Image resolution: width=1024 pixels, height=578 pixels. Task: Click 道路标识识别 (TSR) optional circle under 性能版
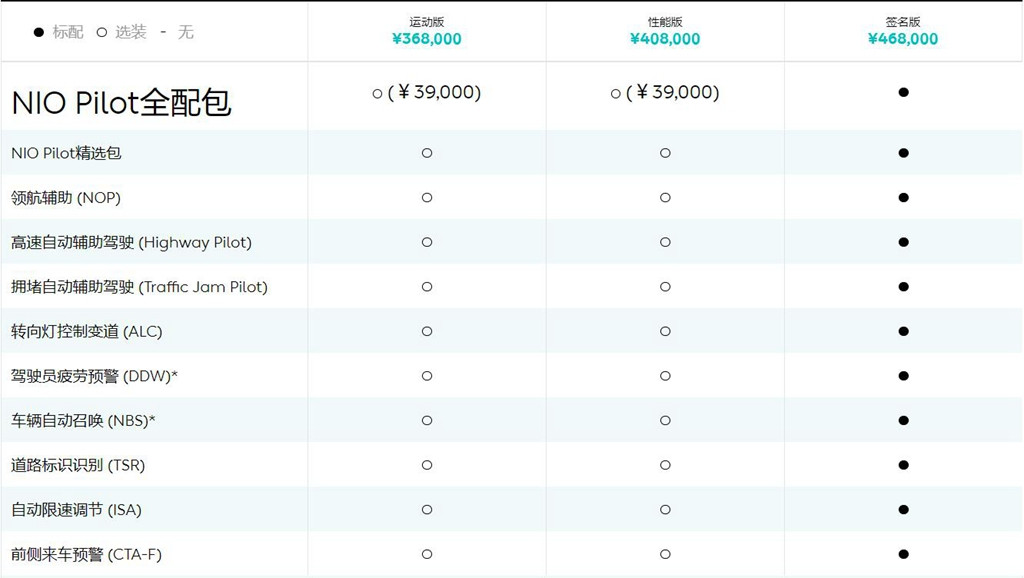[665, 465]
